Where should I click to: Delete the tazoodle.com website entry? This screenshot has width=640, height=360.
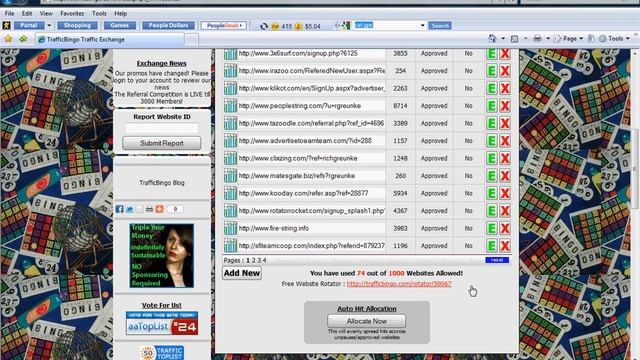pos(505,123)
